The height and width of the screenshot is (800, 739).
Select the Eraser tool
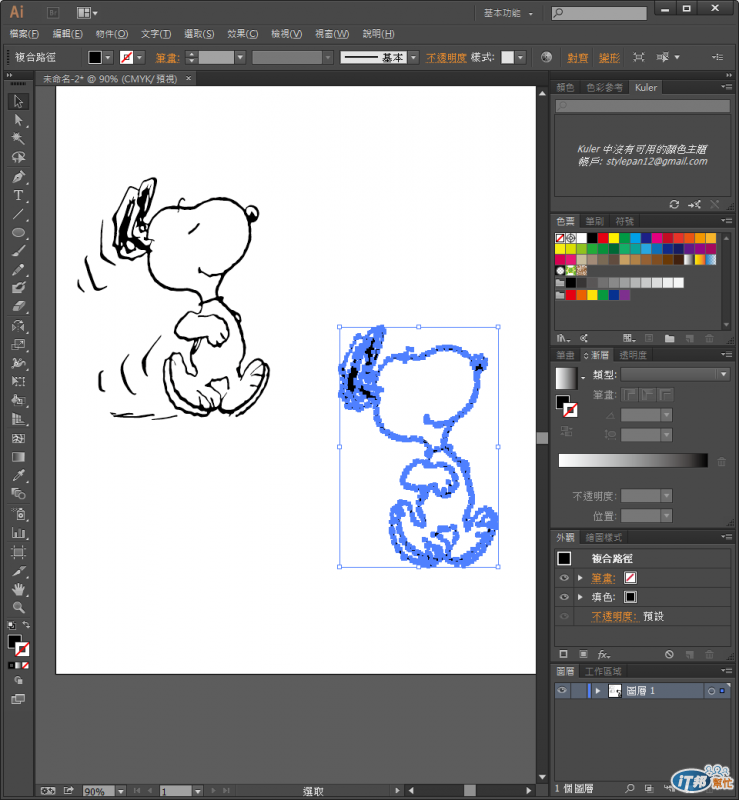18,307
